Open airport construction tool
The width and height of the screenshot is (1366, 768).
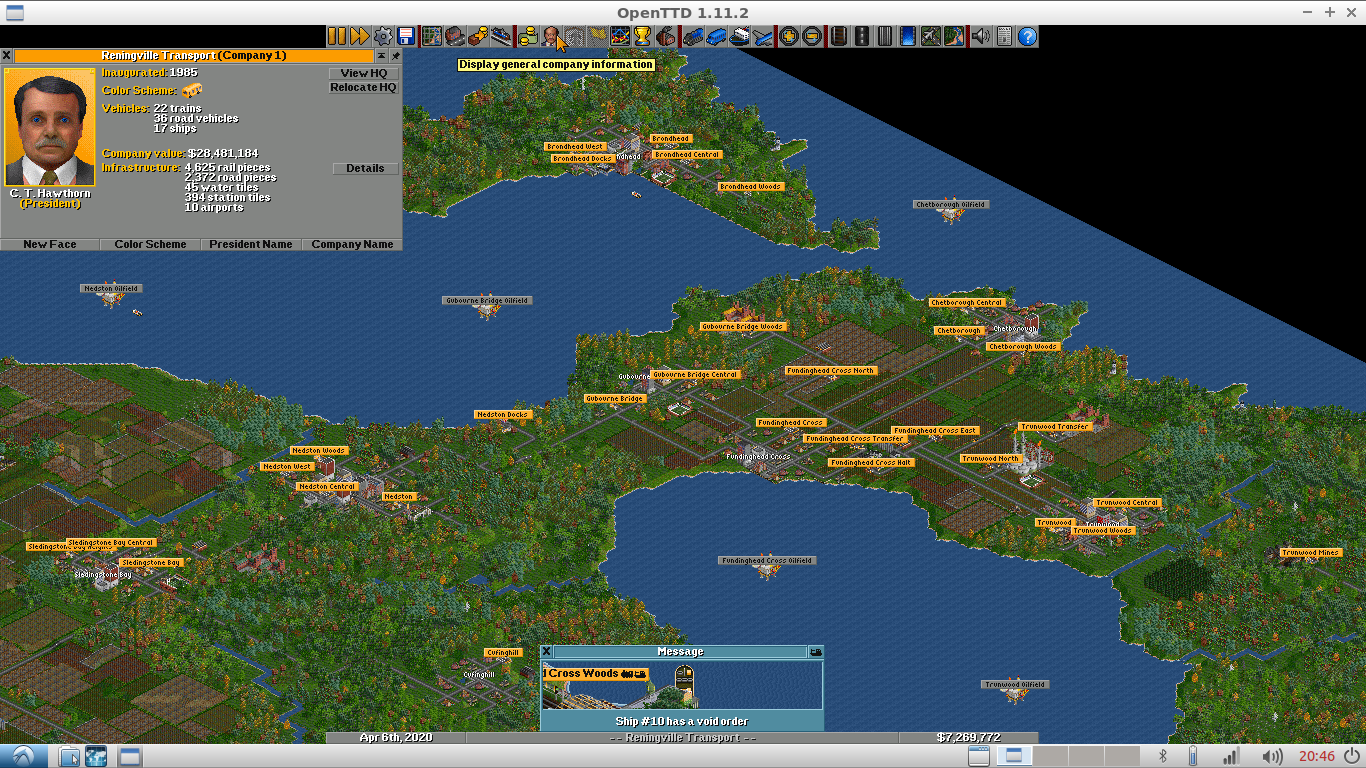coord(931,36)
